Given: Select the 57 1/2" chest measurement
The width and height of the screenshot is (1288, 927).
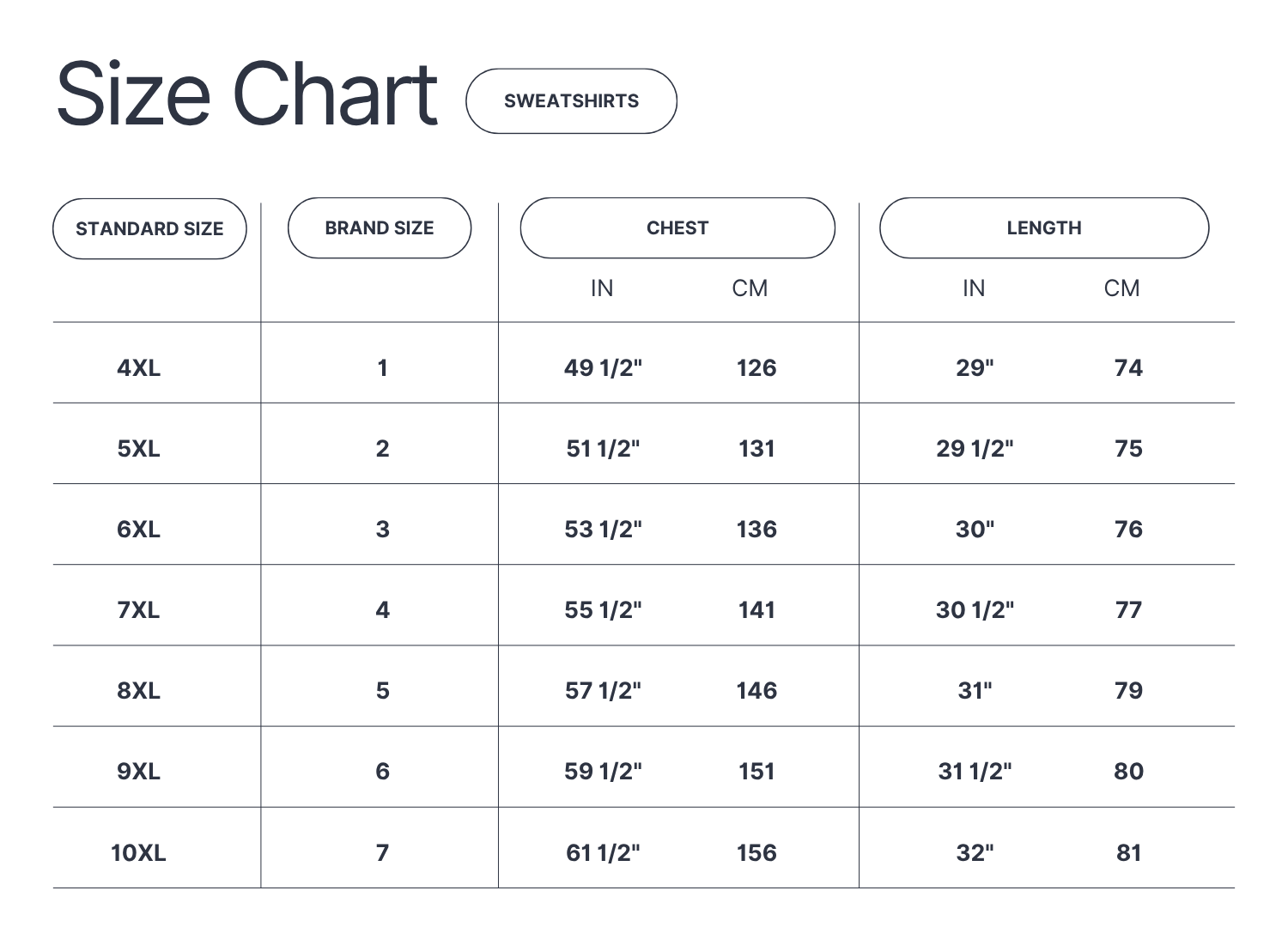Looking at the screenshot, I should tap(603, 691).
